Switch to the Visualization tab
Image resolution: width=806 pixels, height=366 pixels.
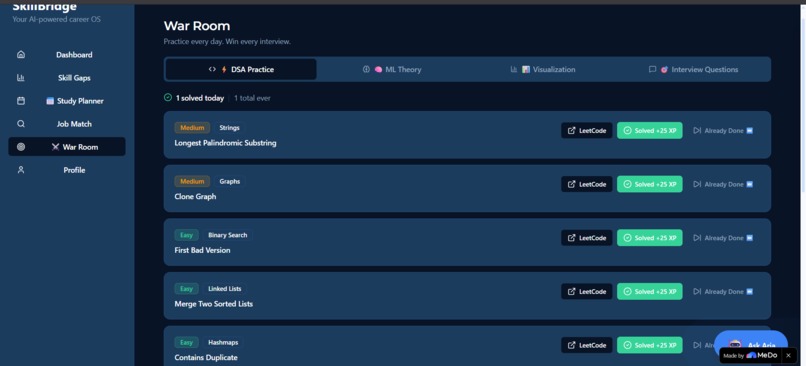point(542,69)
